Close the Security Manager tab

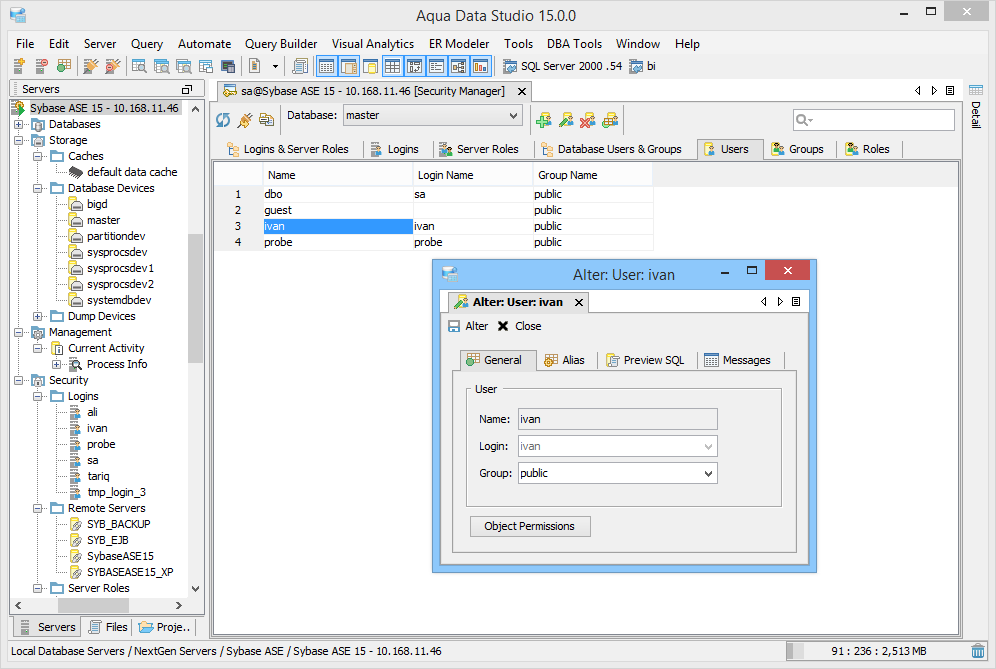tap(522, 91)
